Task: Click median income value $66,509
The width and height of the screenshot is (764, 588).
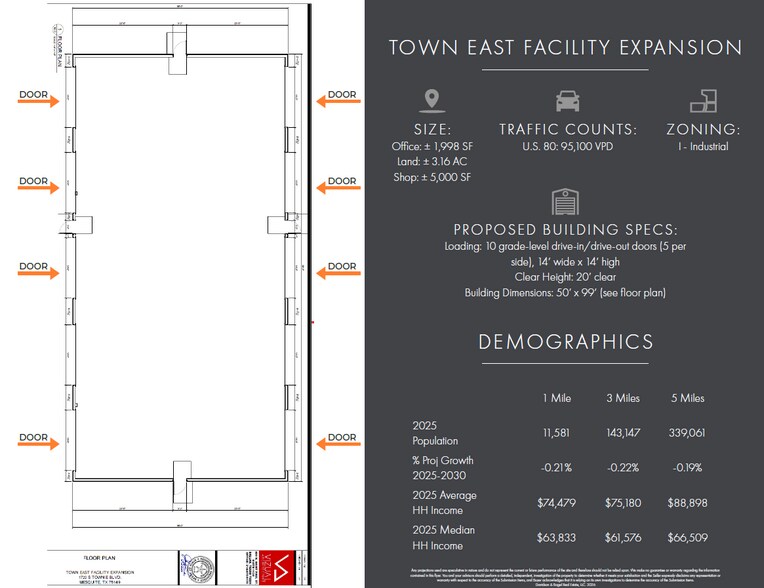Action: 687,538
